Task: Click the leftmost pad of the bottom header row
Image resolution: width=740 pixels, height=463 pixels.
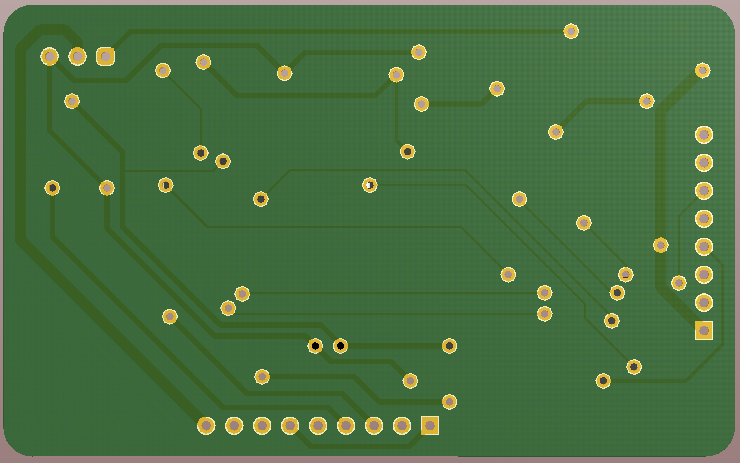Action: click(x=206, y=426)
